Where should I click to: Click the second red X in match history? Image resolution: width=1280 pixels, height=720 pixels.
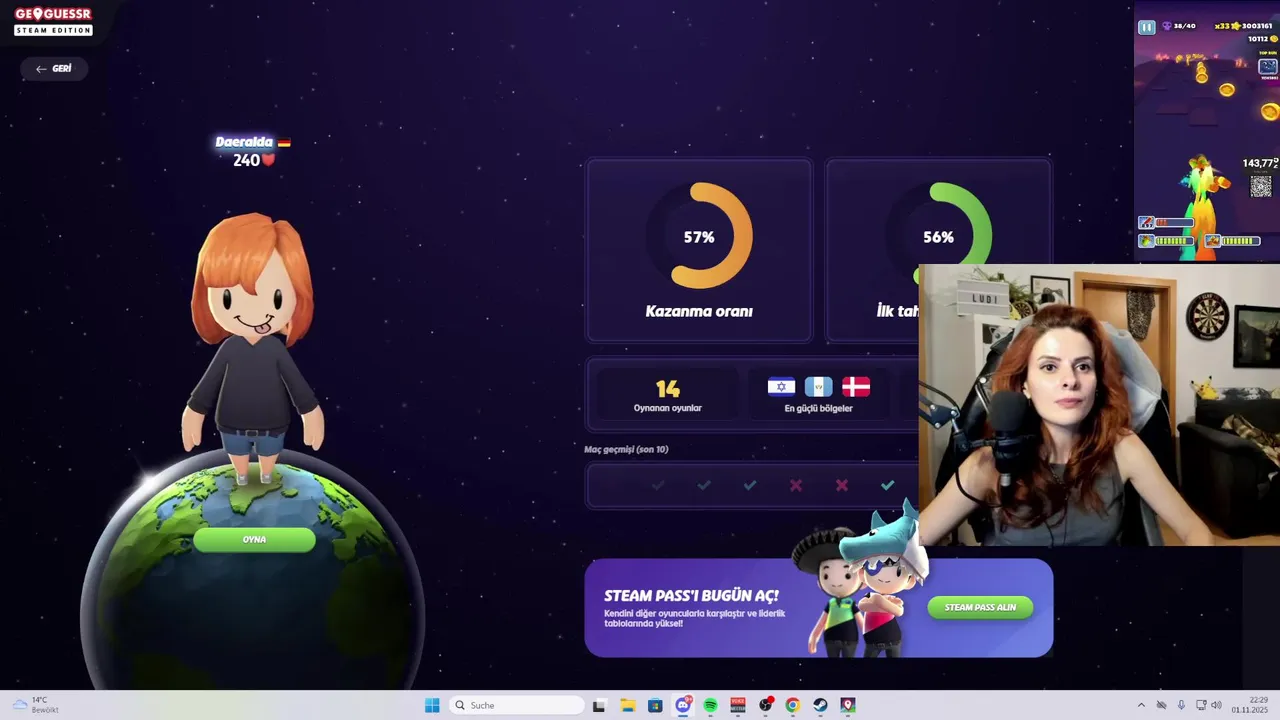pos(842,485)
